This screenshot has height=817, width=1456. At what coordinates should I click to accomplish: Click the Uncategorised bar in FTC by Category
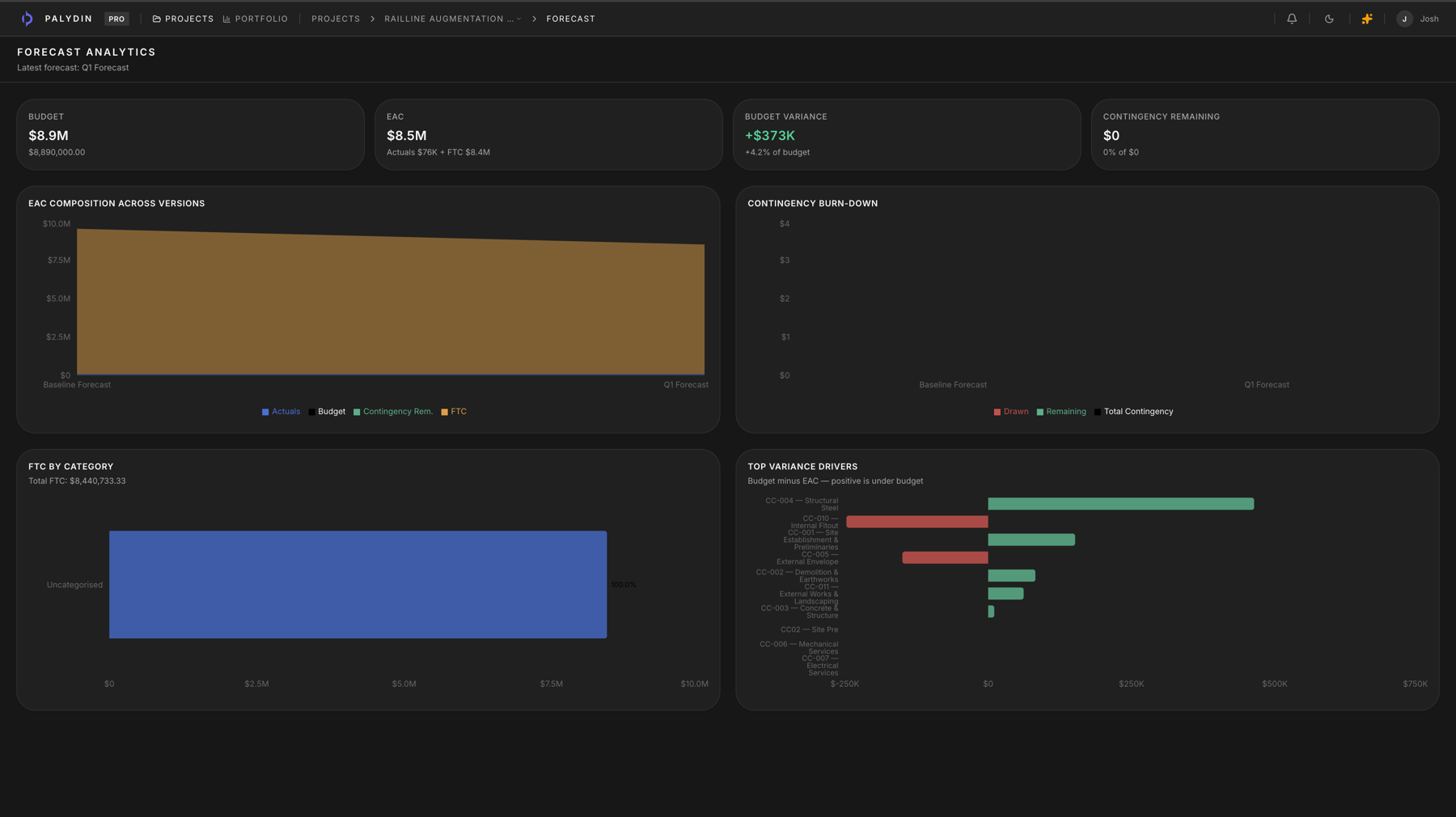pos(358,584)
